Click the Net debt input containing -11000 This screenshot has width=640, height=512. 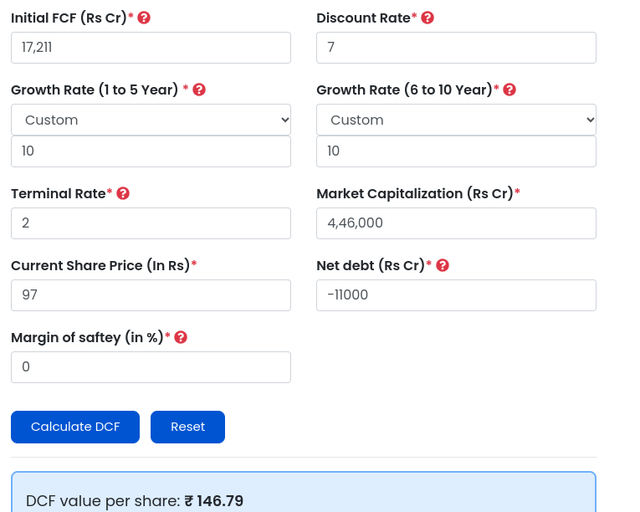tap(456, 295)
